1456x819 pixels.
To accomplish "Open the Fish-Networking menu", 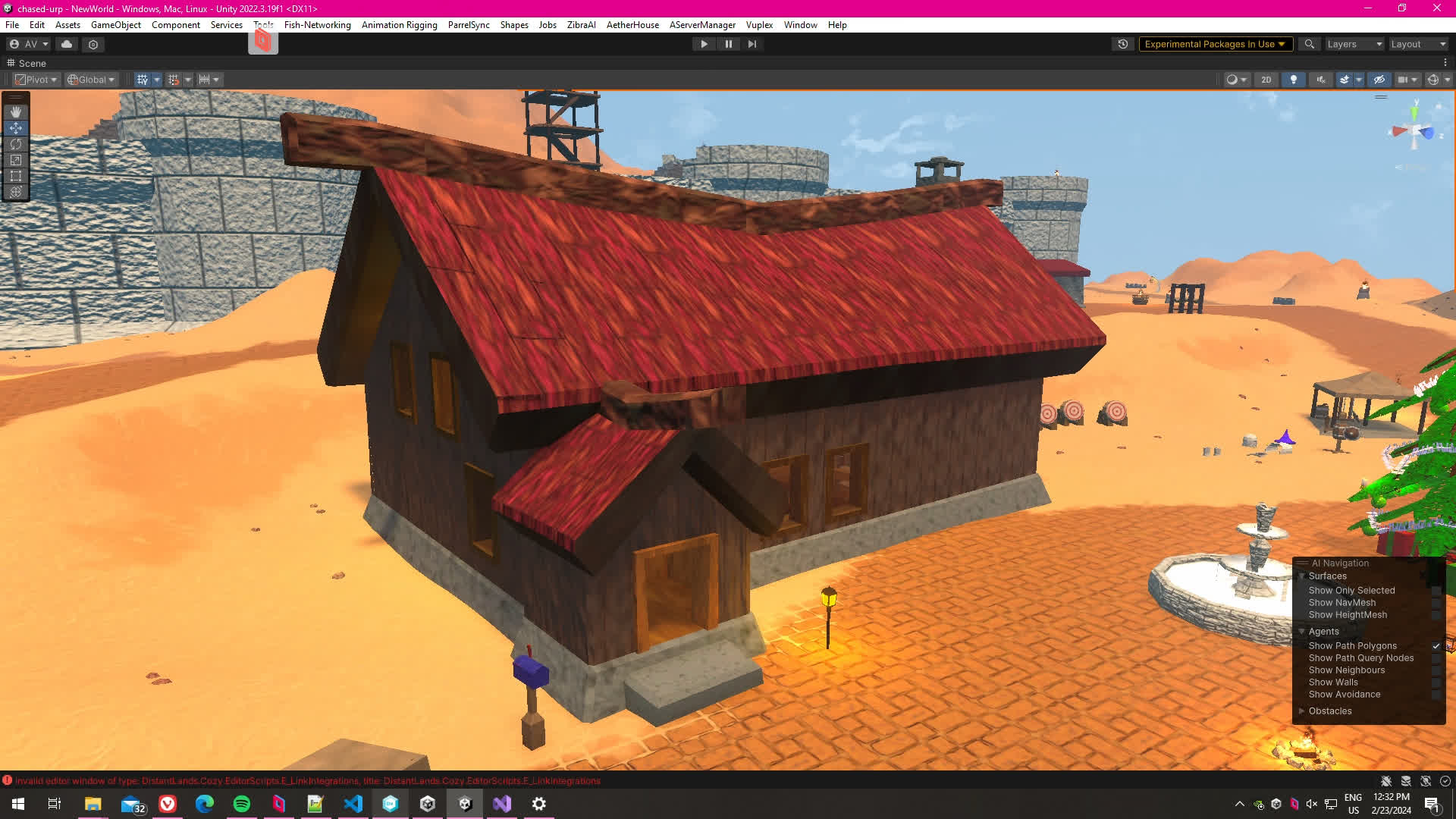I will coord(317,25).
